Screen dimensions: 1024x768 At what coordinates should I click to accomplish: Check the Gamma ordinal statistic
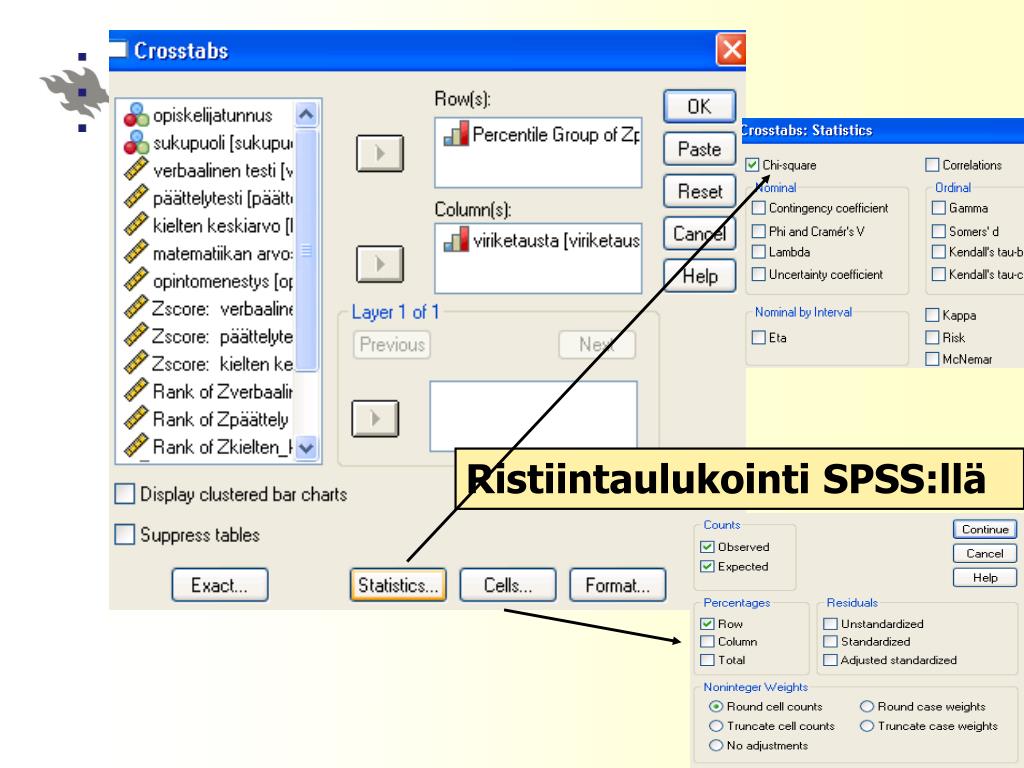(x=939, y=208)
